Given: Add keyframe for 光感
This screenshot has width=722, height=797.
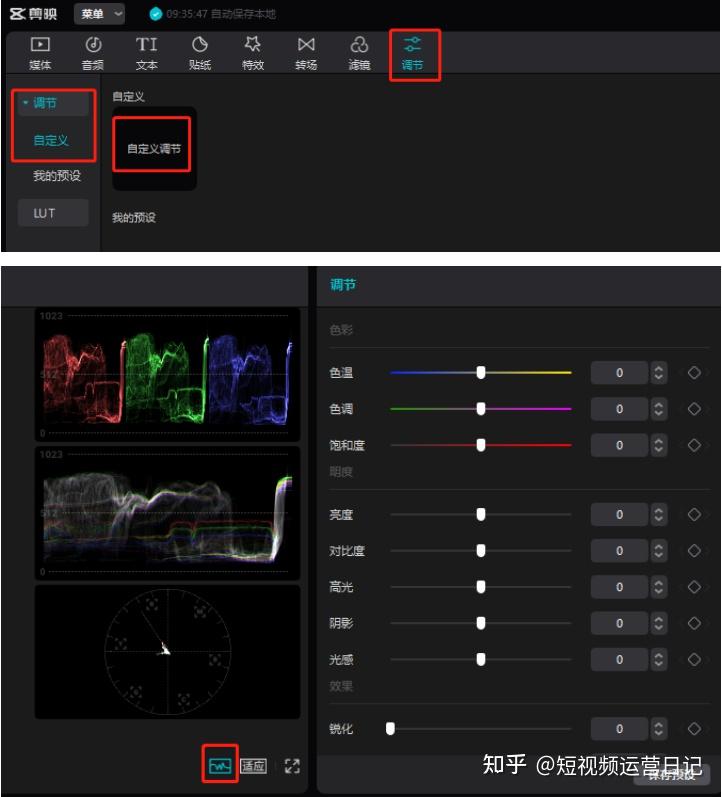Looking at the screenshot, I should coord(694,659).
